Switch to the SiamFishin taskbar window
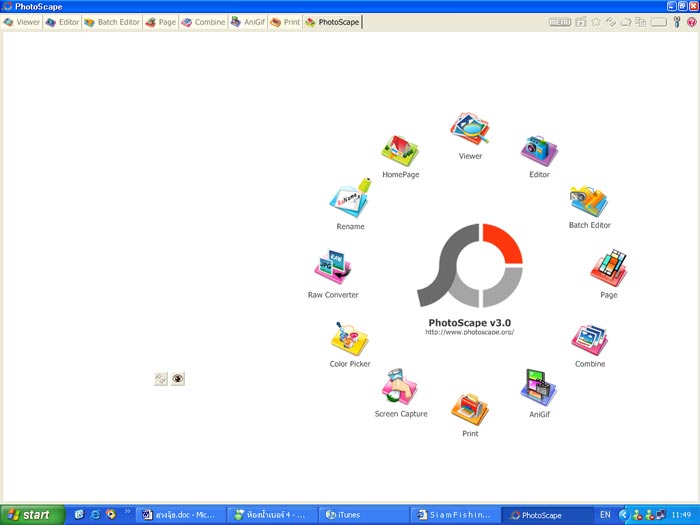This screenshot has width=700, height=525. click(455, 515)
